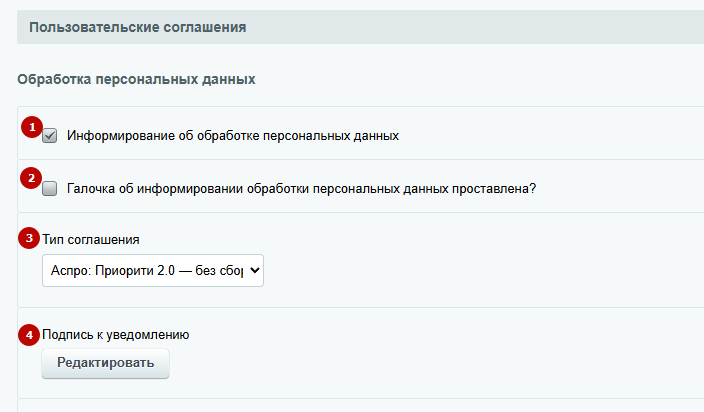Uncheck the personal data informing checkbox

click(x=49, y=136)
